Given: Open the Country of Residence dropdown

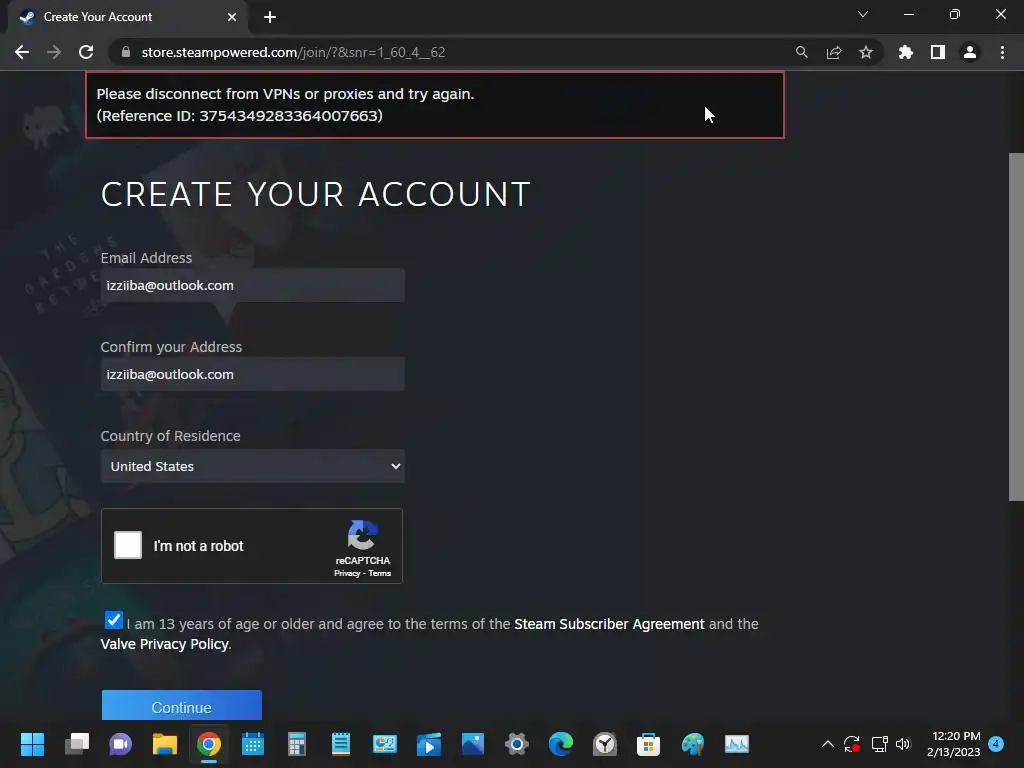Looking at the screenshot, I should click(253, 466).
